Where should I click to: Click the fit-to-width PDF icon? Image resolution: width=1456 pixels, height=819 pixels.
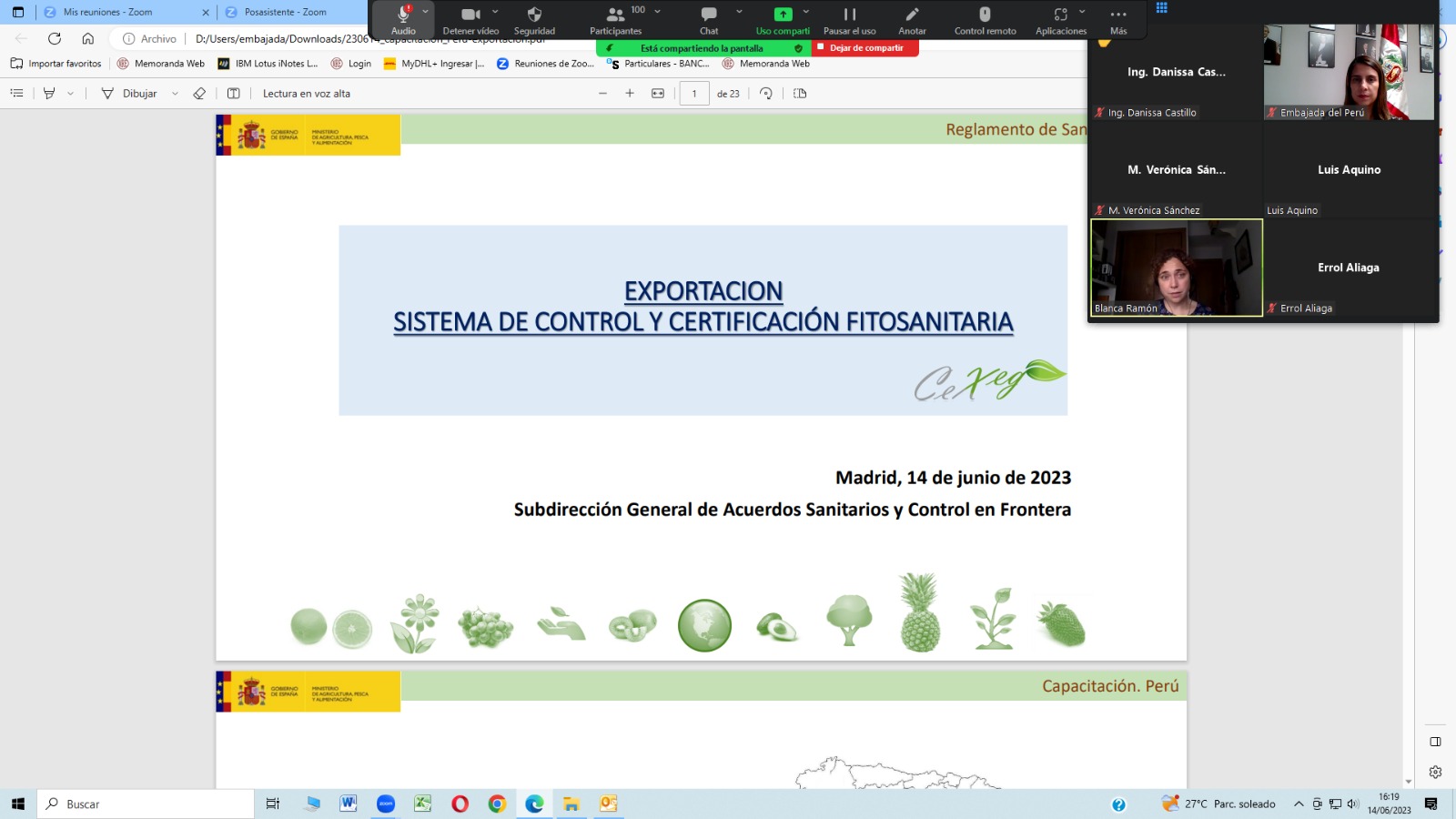coord(658,93)
